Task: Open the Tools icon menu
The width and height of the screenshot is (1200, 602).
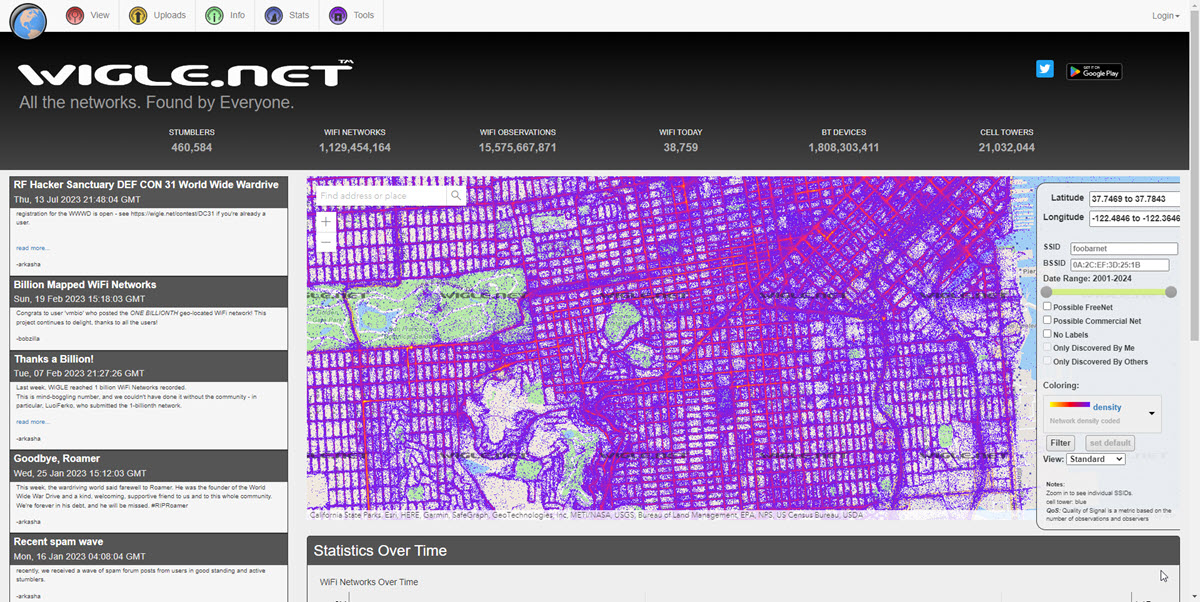Action: (338, 16)
